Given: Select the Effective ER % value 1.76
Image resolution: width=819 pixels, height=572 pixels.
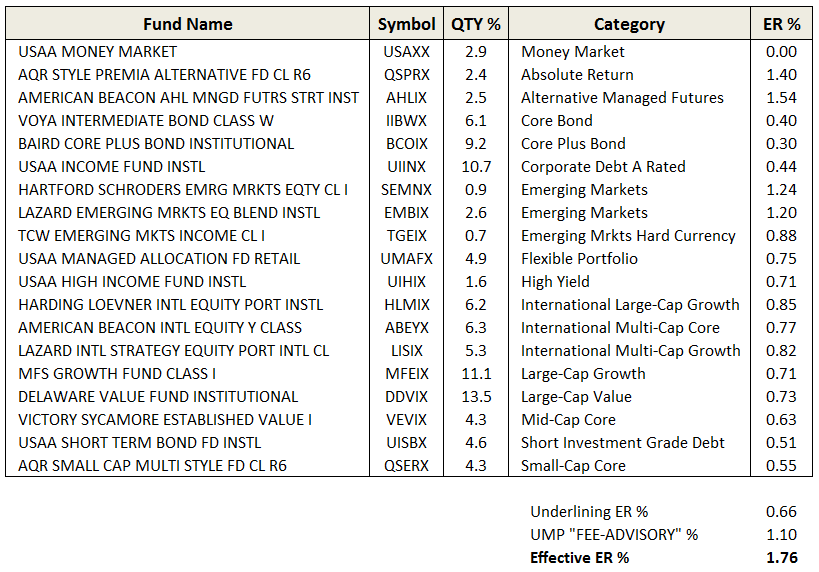Looking at the screenshot, I should click(x=781, y=558).
